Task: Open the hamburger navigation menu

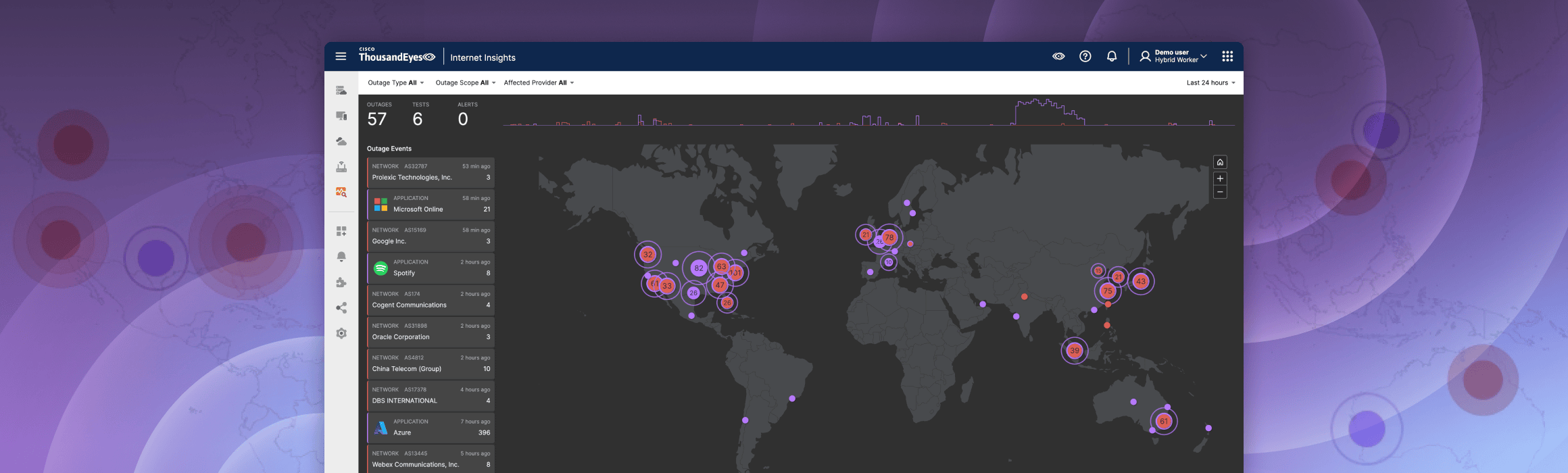Action: [341, 57]
